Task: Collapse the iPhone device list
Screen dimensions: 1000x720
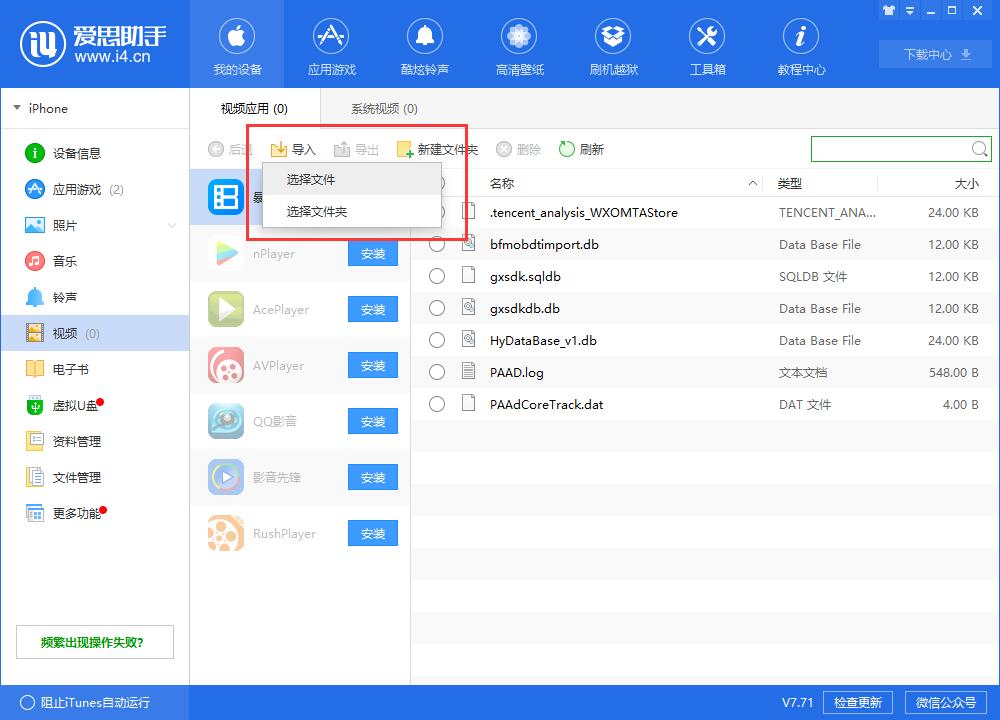Action: tap(17, 108)
